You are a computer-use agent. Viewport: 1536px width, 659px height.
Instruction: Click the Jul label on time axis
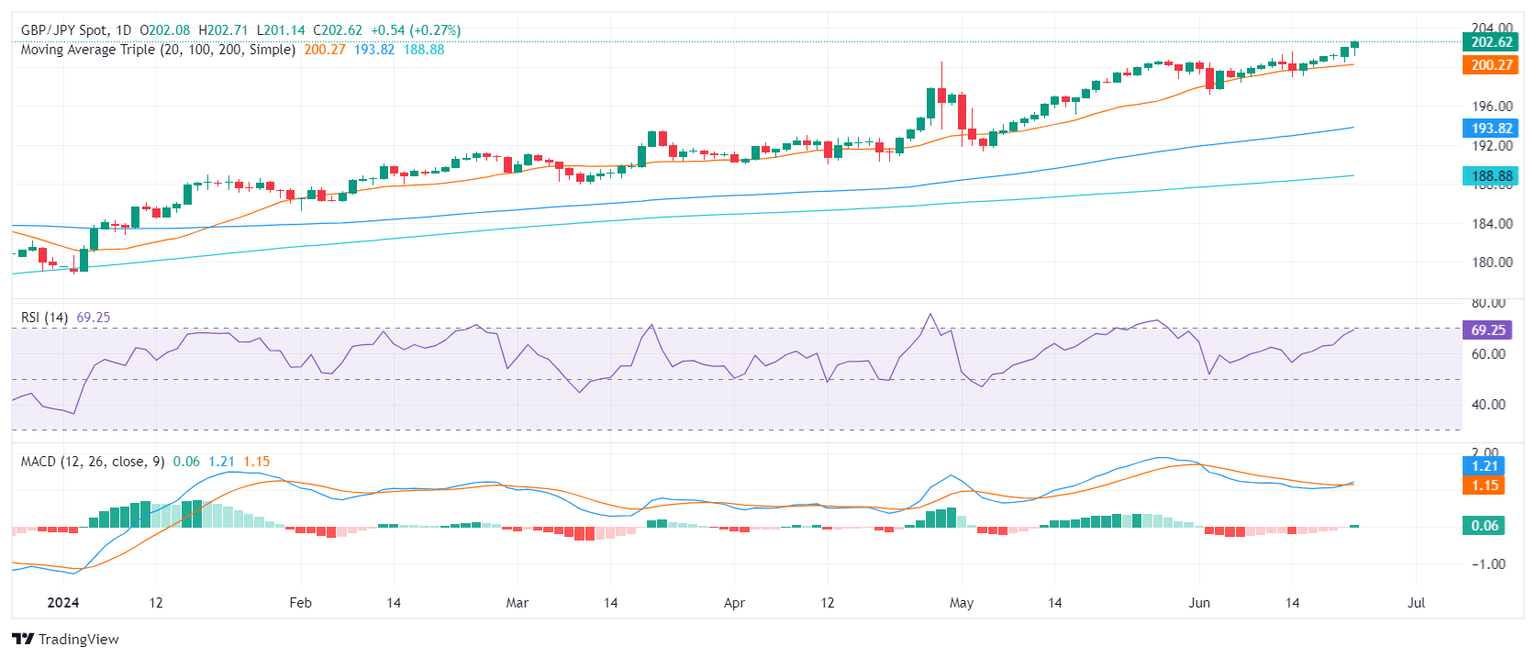pyautogui.click(x=1415, y=604)
